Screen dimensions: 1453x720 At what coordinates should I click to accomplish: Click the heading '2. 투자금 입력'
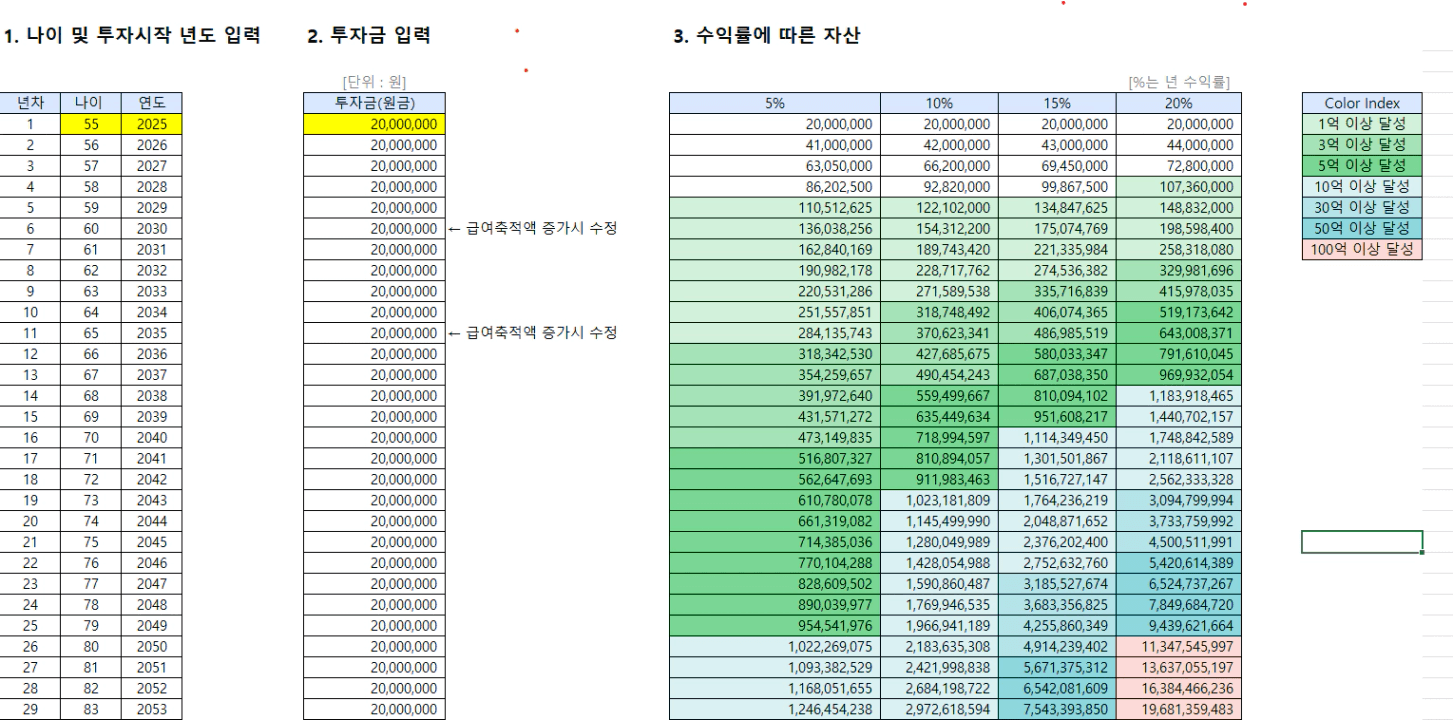(x=368, y=38)
